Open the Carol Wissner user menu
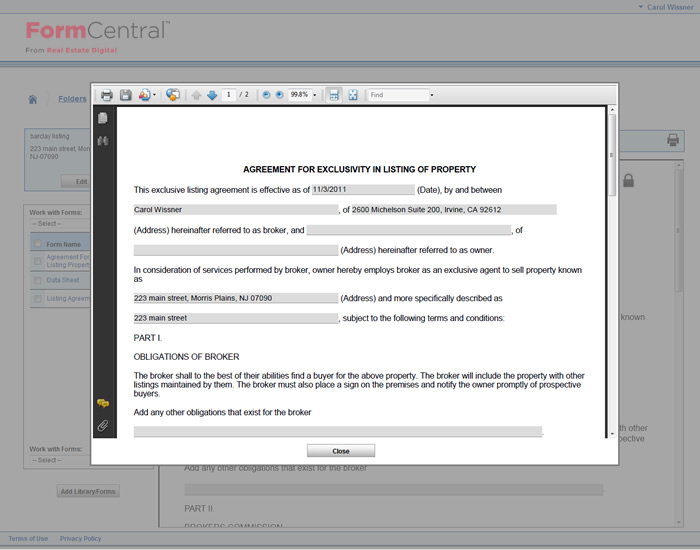Viewport: 700px width, 550px height. 666,7
